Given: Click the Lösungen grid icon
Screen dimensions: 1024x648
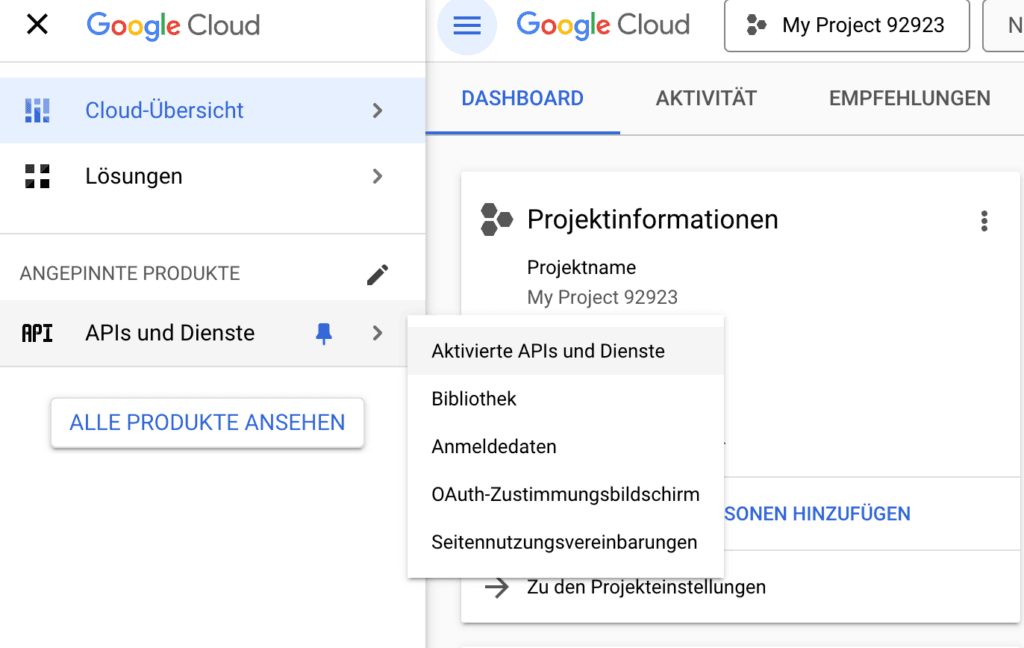Looking at the screenshot, I should [37, 176].
